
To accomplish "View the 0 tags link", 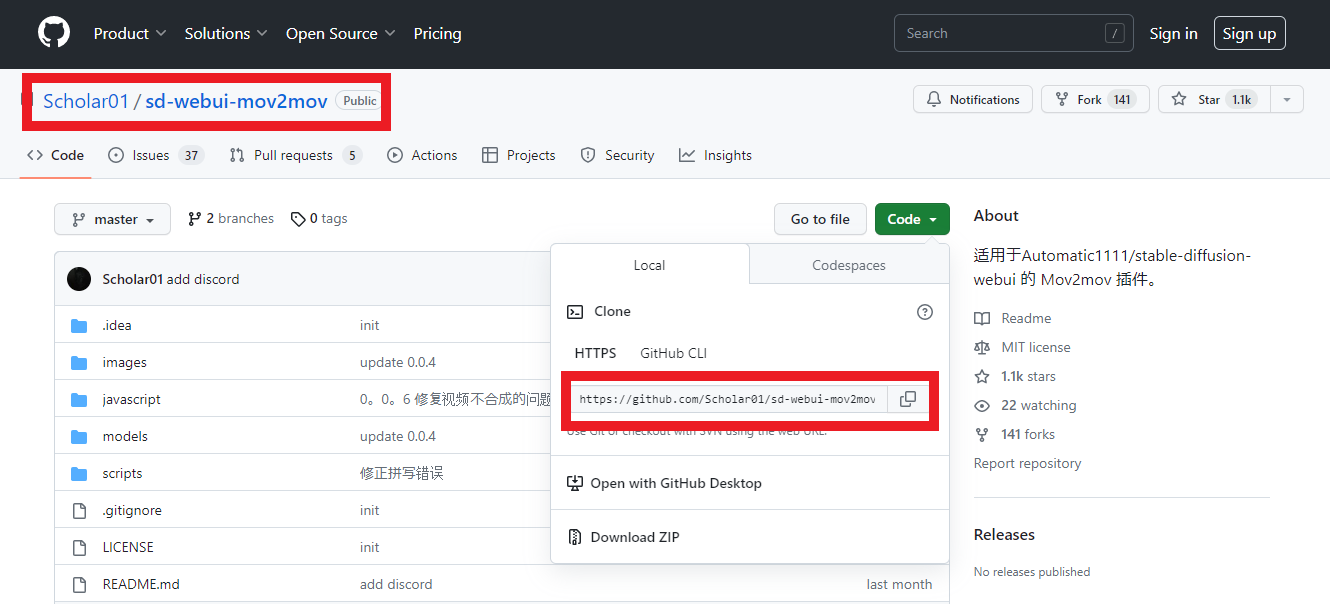I will 319,218.
